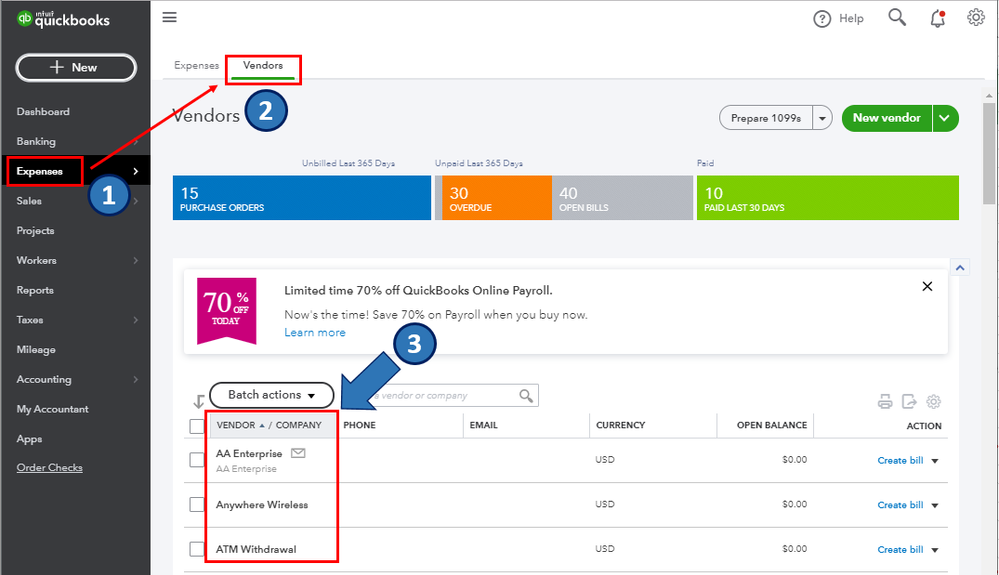Image resolution: width=999 pixels, height=575 pixels.
Task: Click the Currency column header
Action: click(621, 425)
